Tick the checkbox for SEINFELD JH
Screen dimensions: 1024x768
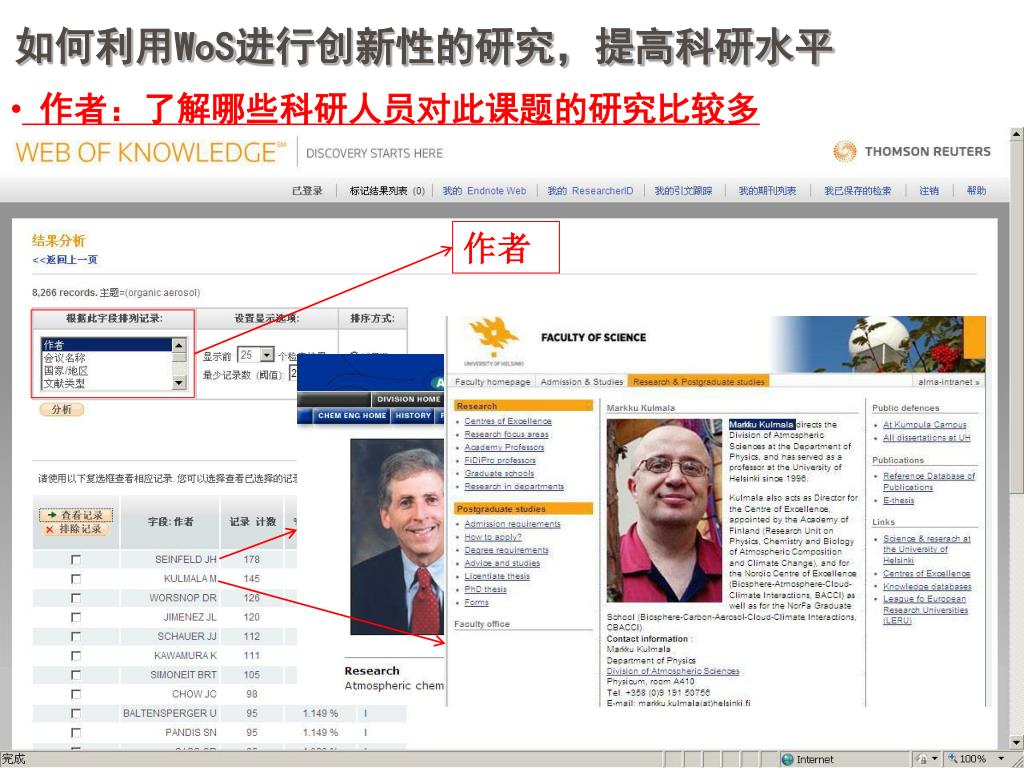(76, 560)
